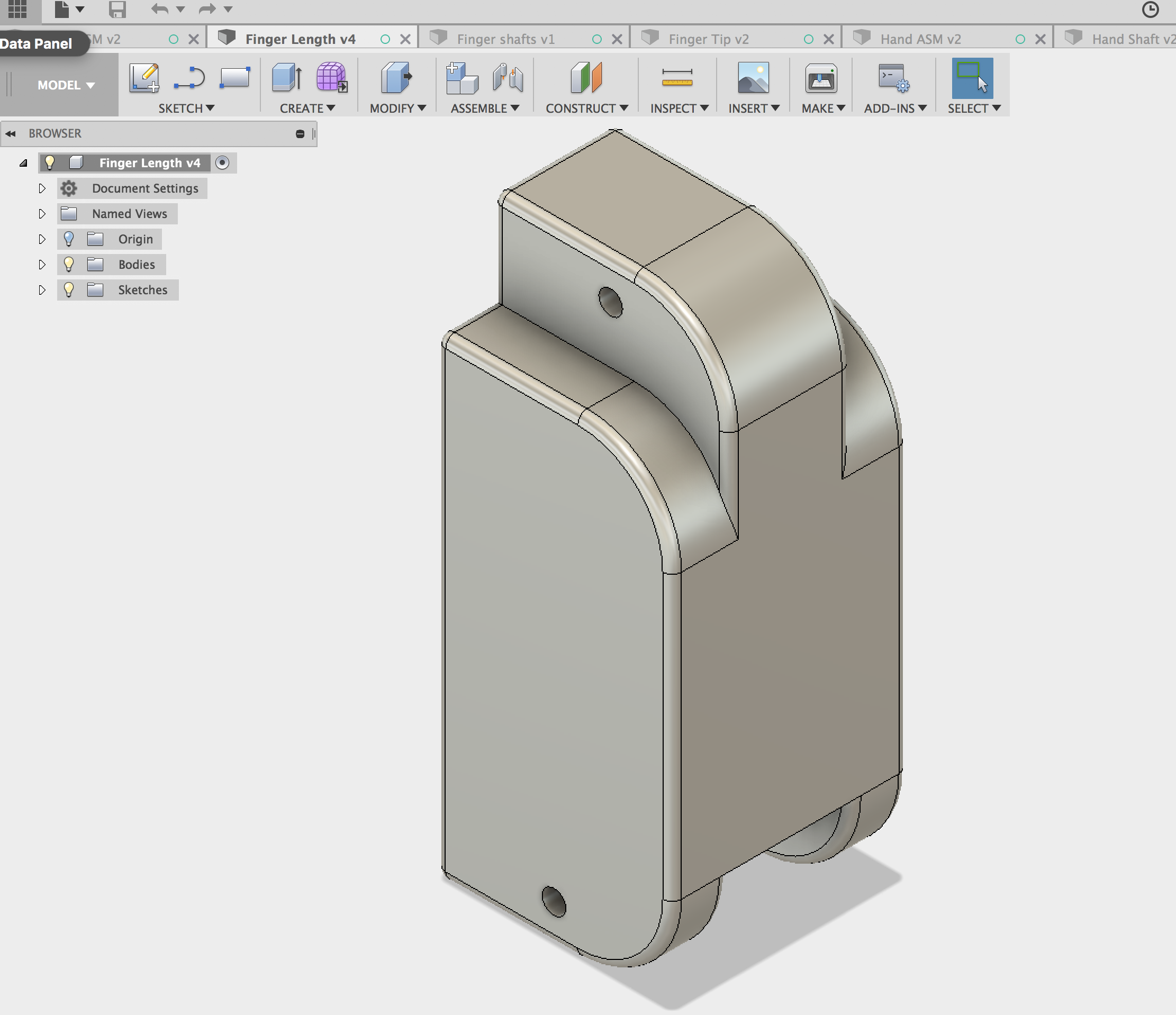1176x1015 pixels.
Task: Select the Rectangle sketch tool
Action: (234, 78)
